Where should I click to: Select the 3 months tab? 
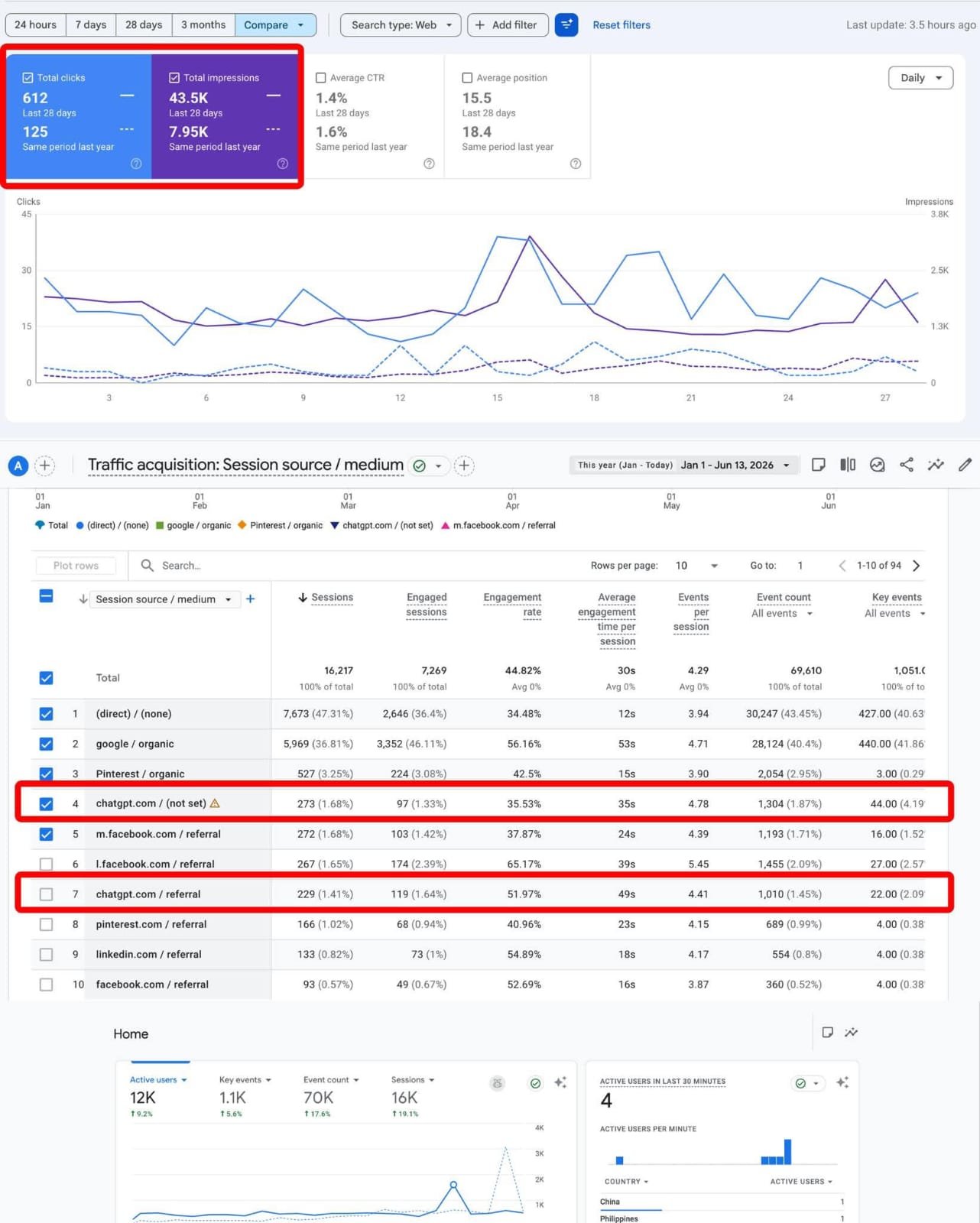pos(203,25)
